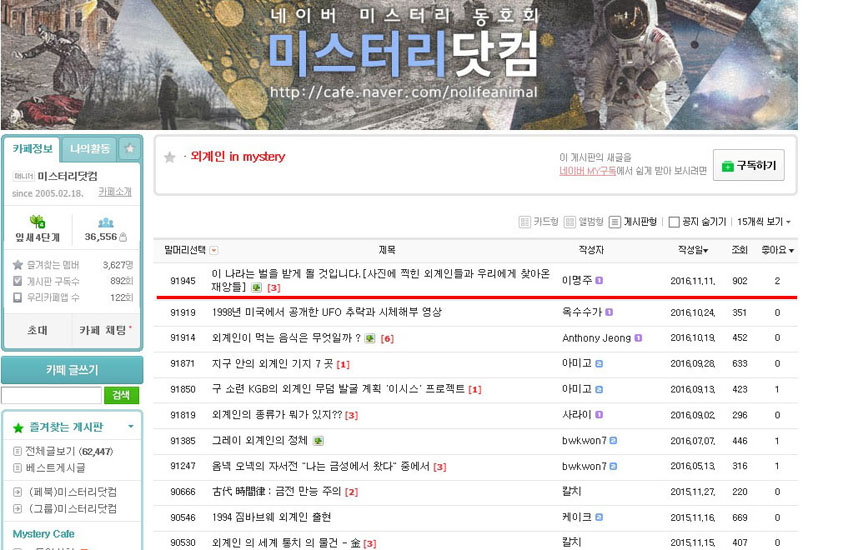Click the cafe search input field
Viewport: 843px width, 550px height.
pyautogui.click(x=51, y=395)
